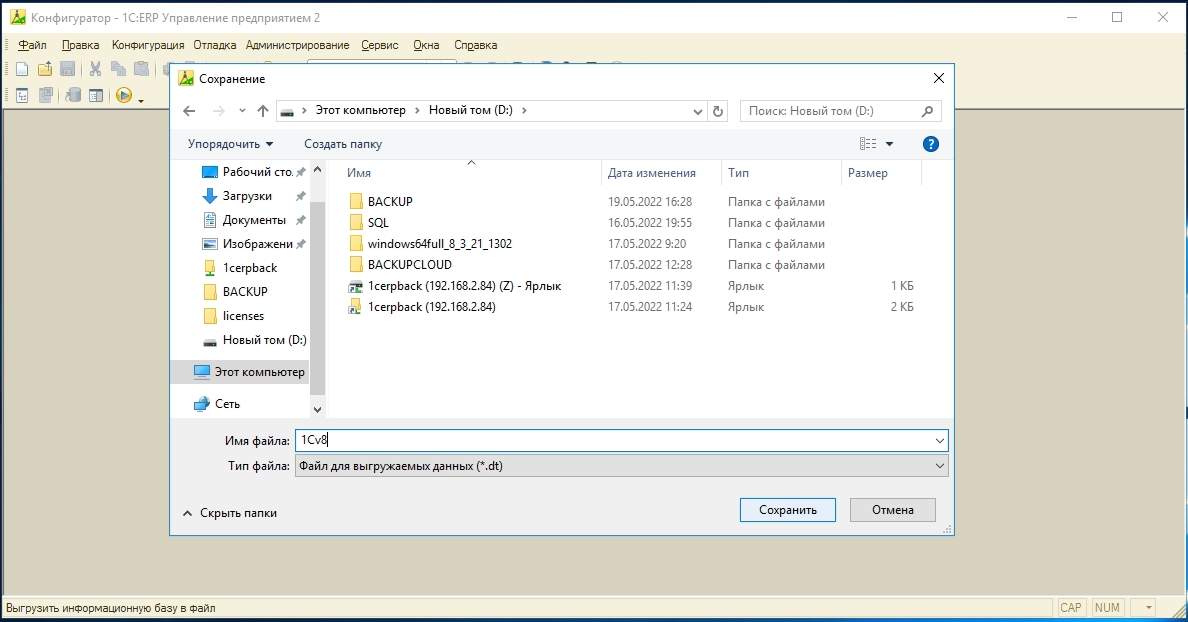Open the Файл menu
This screenshot has width=1188, height=622.
pos(33,45)
